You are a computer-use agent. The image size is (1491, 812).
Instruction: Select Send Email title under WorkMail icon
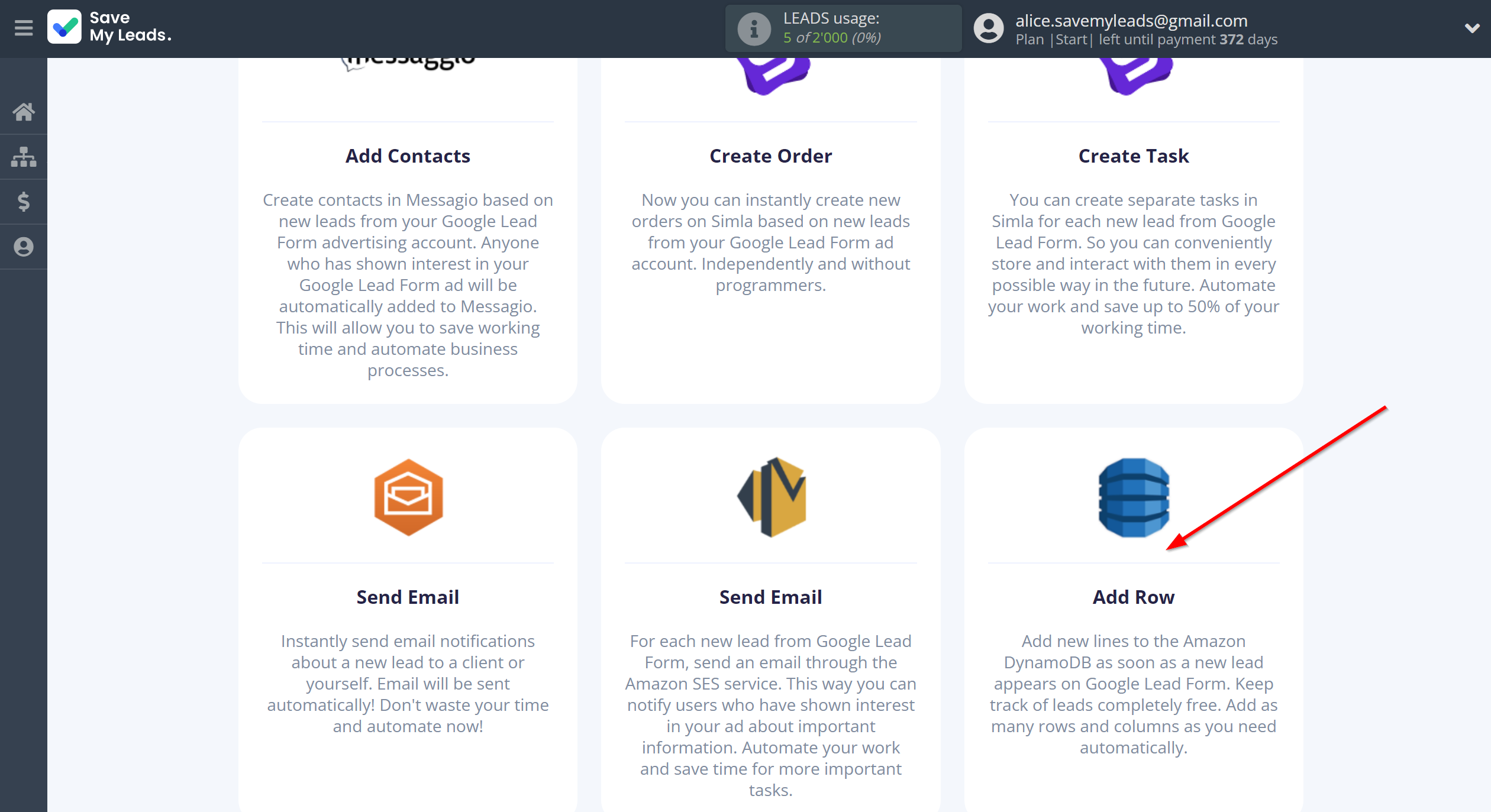pyautogui.click(x=408, y=597)
